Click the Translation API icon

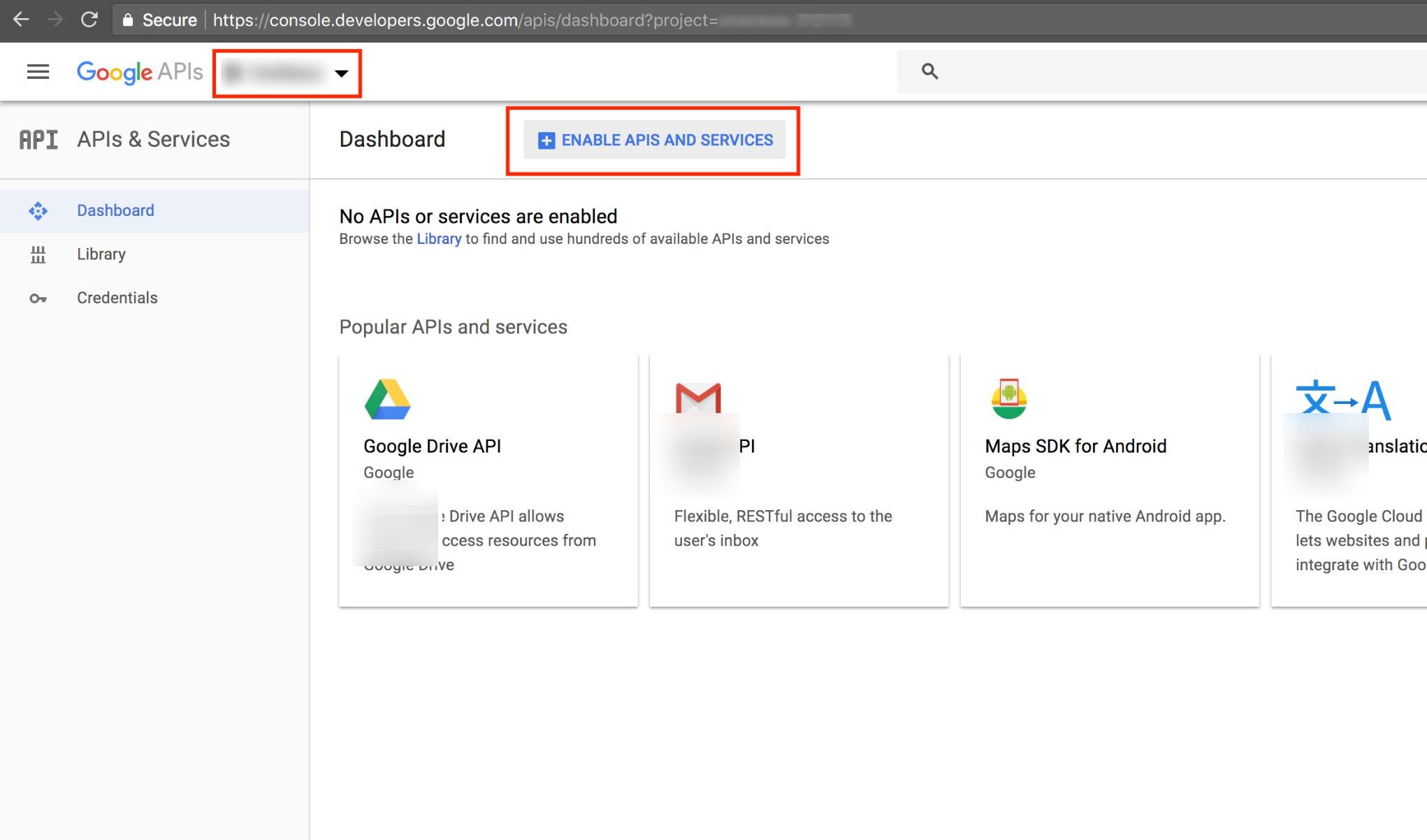[1342, 399]
